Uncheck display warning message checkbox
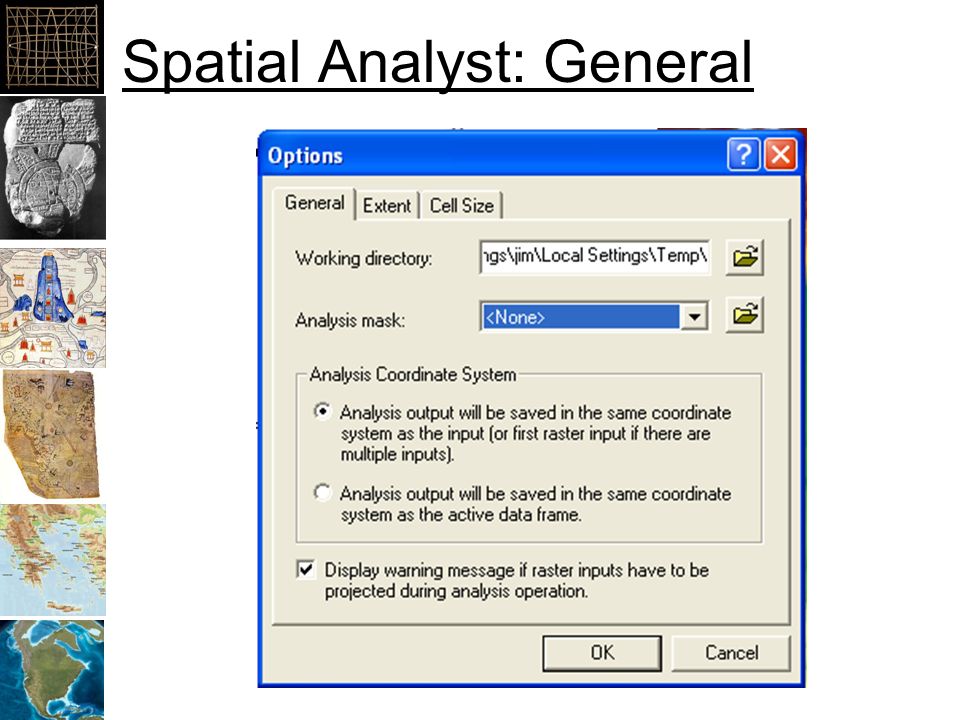960x720 pixels. click(x=306, y=569)
